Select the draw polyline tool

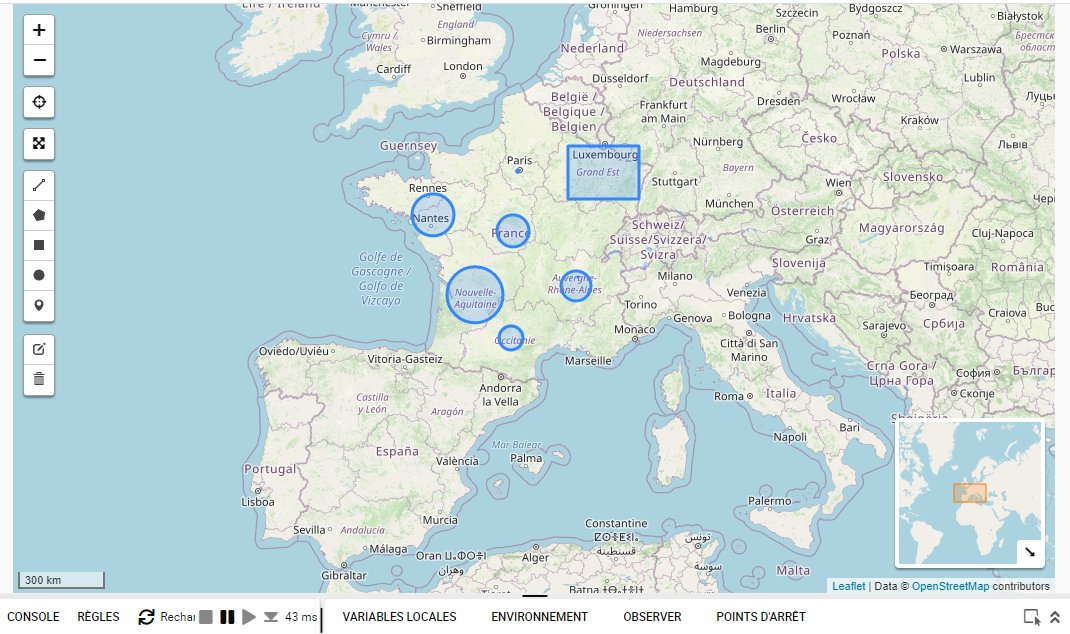coord(39,186)
